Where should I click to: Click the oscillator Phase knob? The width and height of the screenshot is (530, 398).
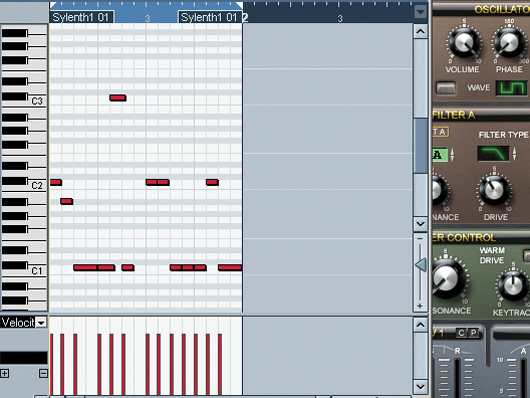[509, 43]
